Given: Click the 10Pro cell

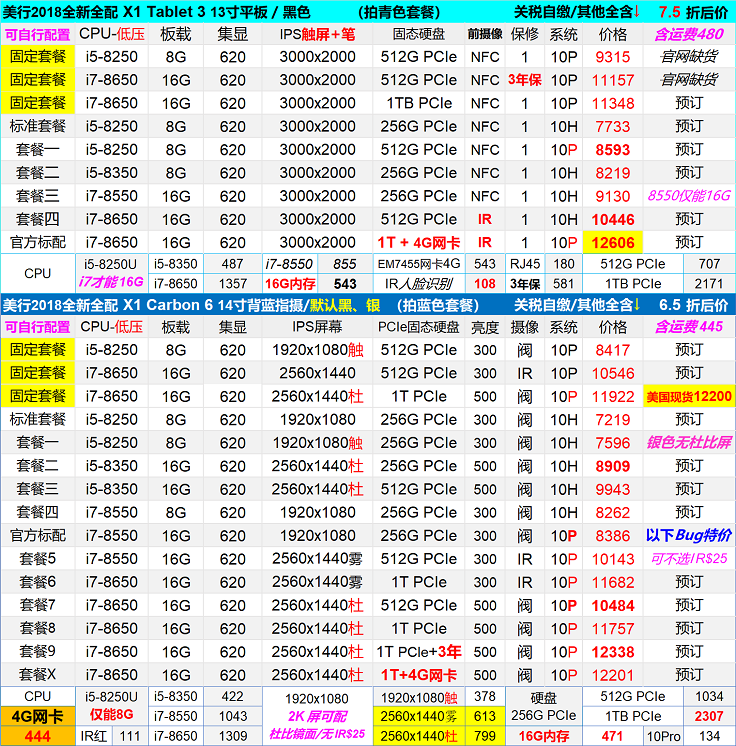Looking at the screenshot, I should coord(663,736).
